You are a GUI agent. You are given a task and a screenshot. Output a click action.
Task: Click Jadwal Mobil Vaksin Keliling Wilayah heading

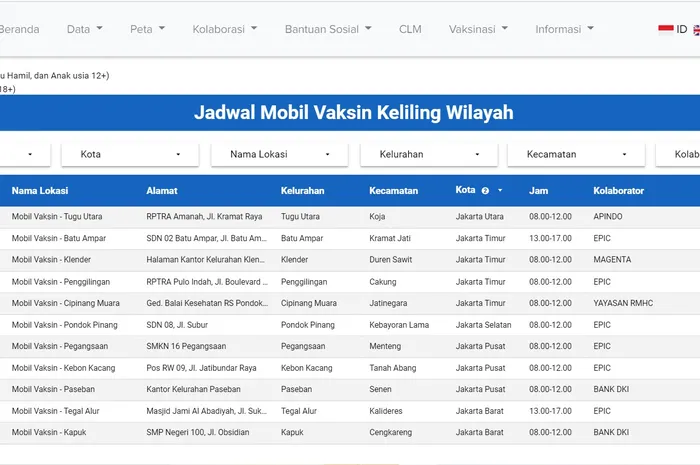(x=354, y=112)
